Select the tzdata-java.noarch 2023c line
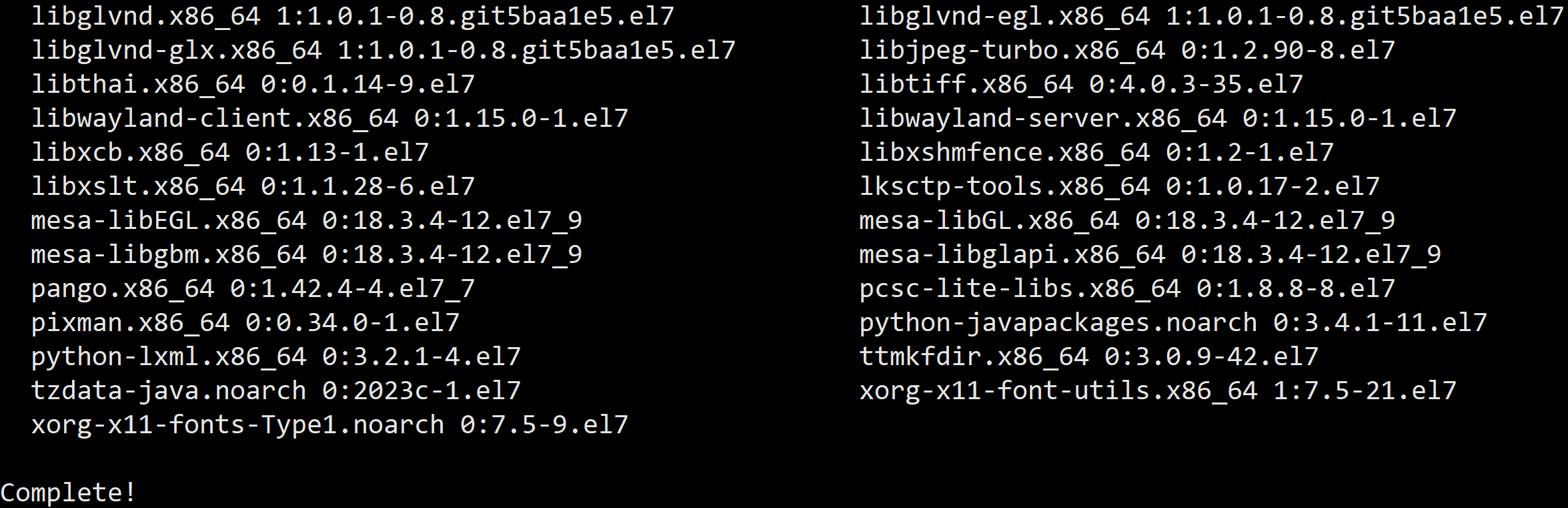 pyautogui.click(x=276, y=391)
